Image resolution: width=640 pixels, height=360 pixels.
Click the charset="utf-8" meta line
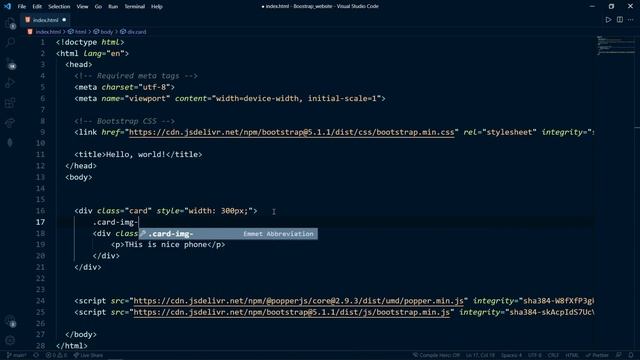tap(124, 87)
